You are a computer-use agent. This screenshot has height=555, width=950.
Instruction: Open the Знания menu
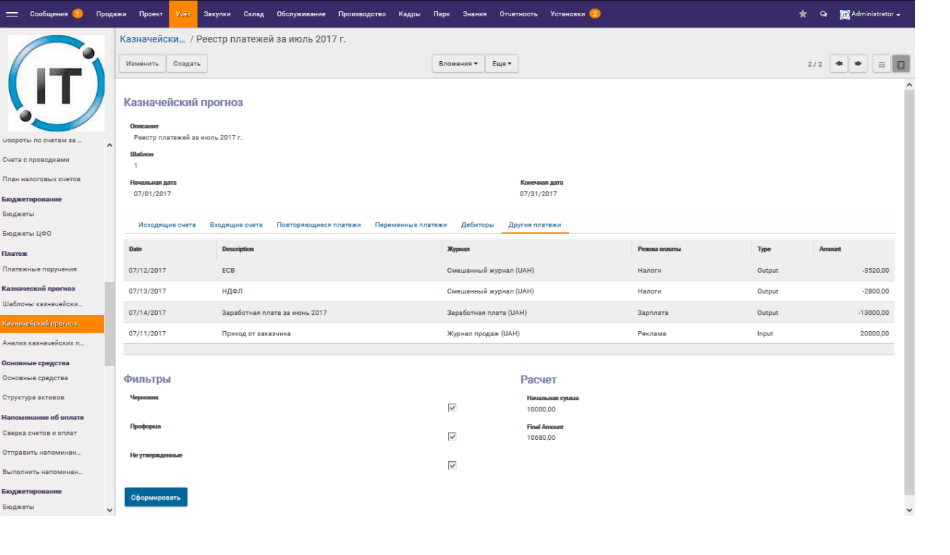pyautogui.click(x=474, y=14)
